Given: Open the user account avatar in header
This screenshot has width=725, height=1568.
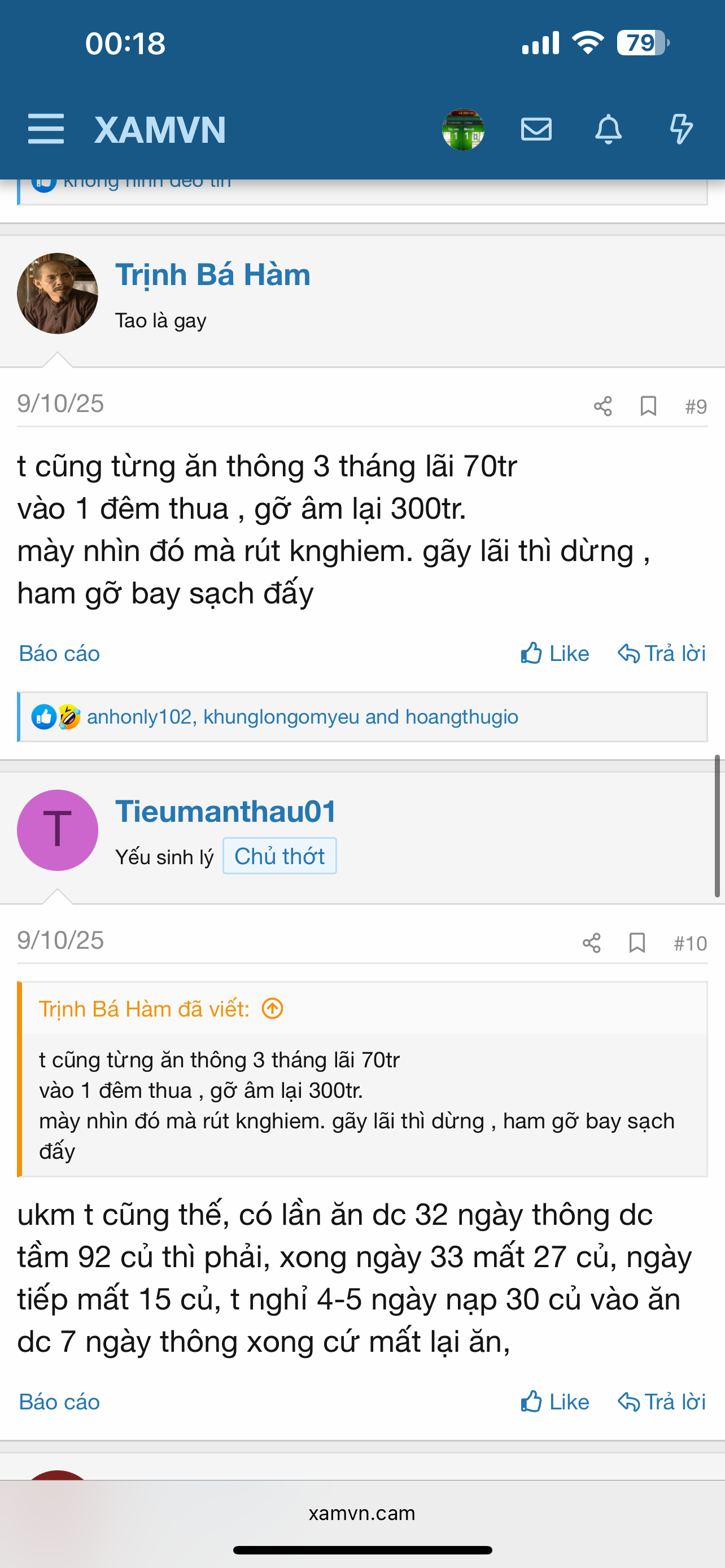Looking at the screenshot, I should [463, 129].
